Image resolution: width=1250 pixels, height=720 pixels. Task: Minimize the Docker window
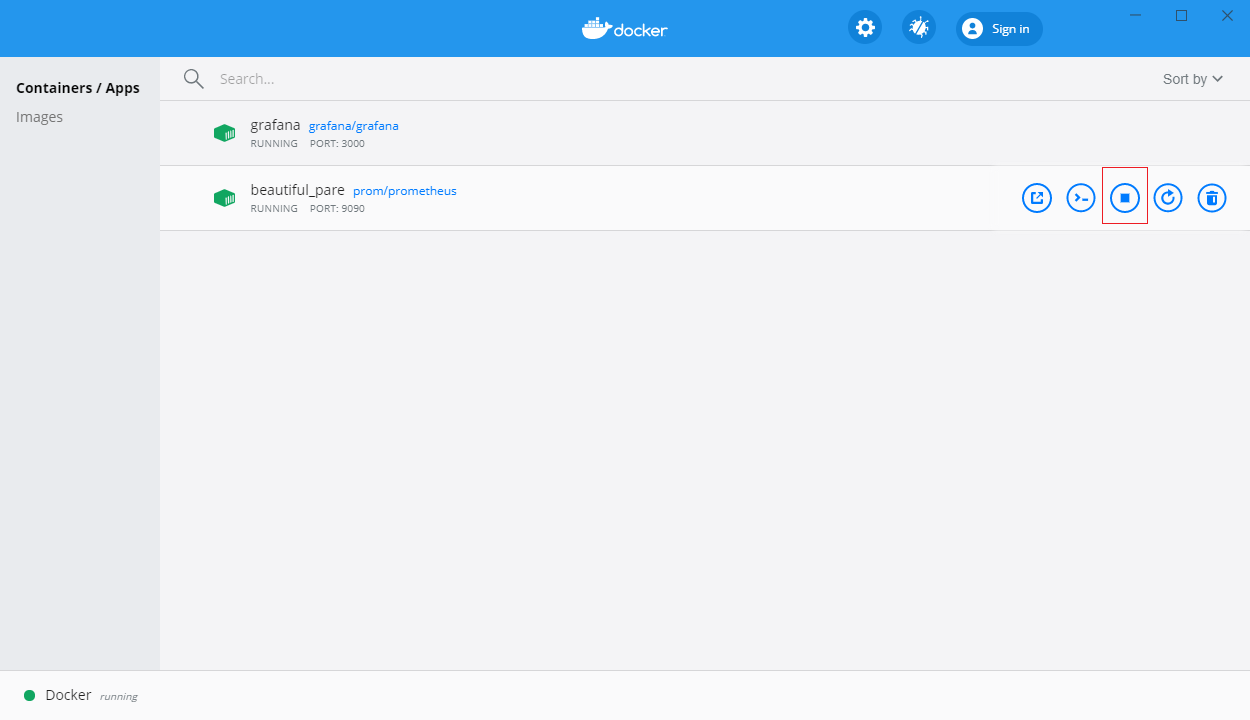click(1136, 15)
